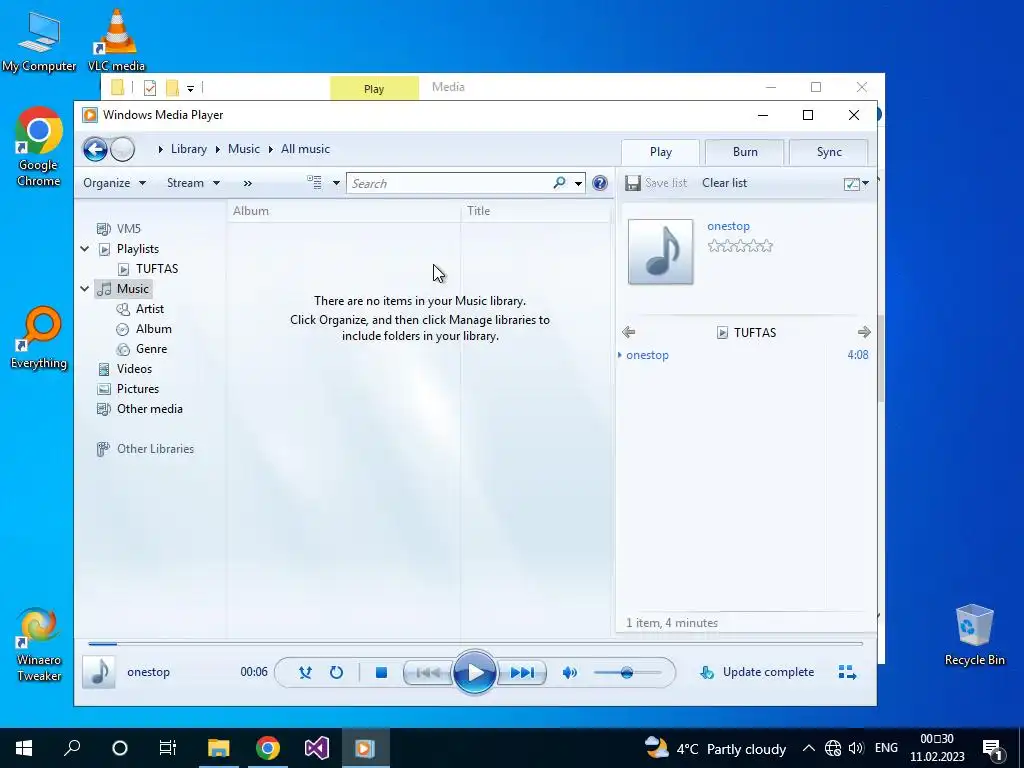Open Videos in the navigation pane
This screenshot has height=768, width=1024.
[134, 369]
